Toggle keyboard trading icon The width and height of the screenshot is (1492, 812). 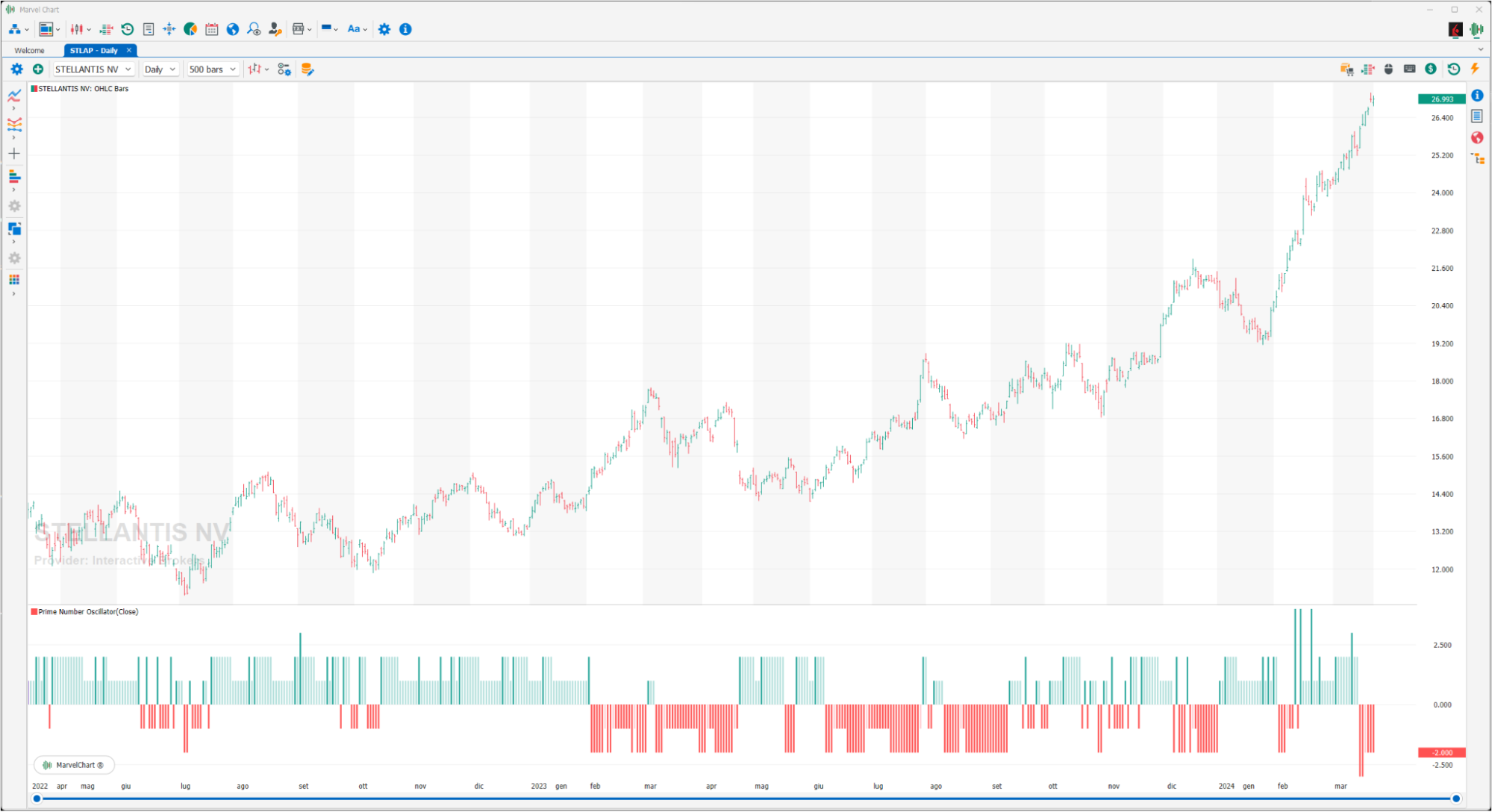(1410, 69)
